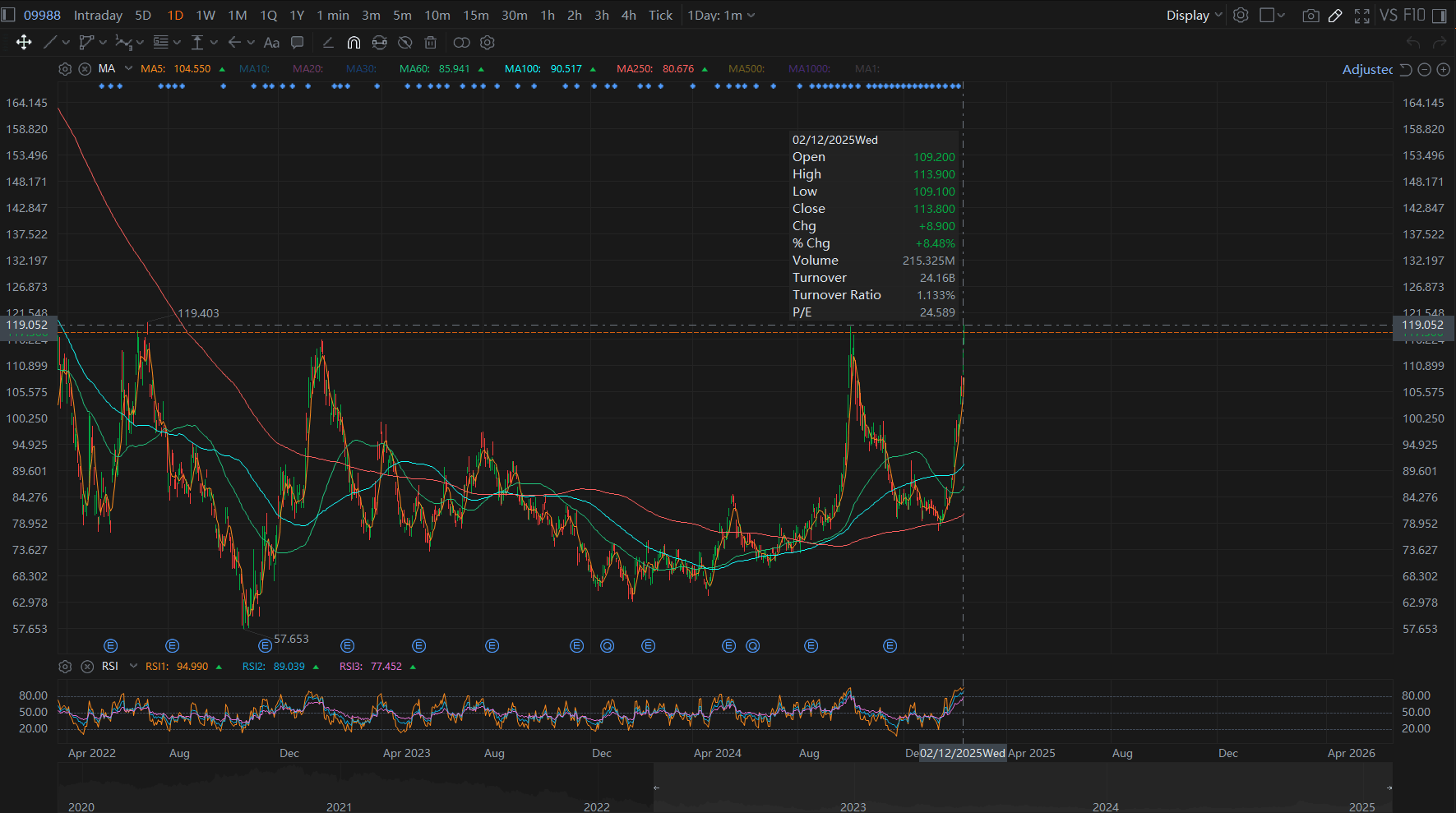
Task: Enter fullscreen chart mode
Action: (1362, 16)
